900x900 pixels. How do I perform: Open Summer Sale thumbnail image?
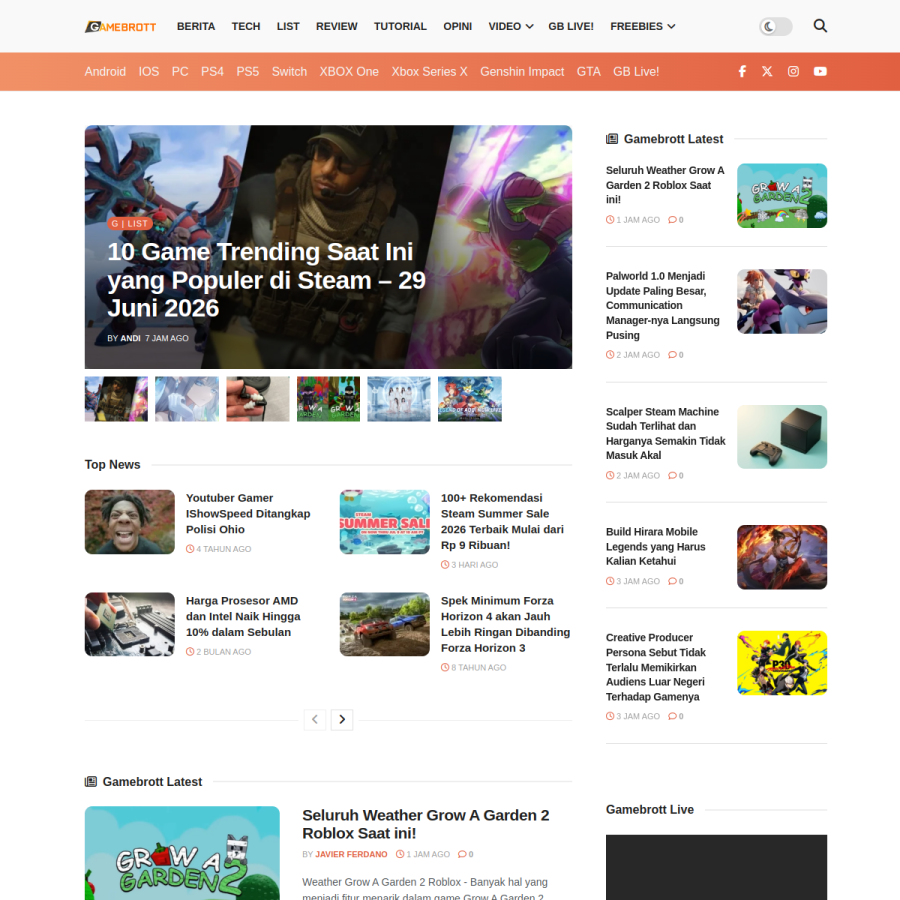385,522
